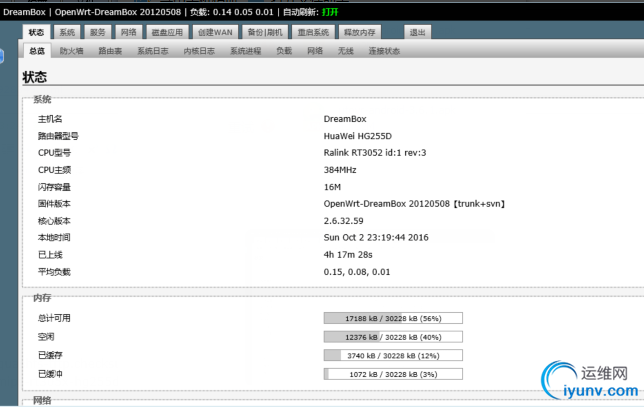Click the 路由器型号 label
Viewport: 644px width, 407px height.
tap(58, 136)
